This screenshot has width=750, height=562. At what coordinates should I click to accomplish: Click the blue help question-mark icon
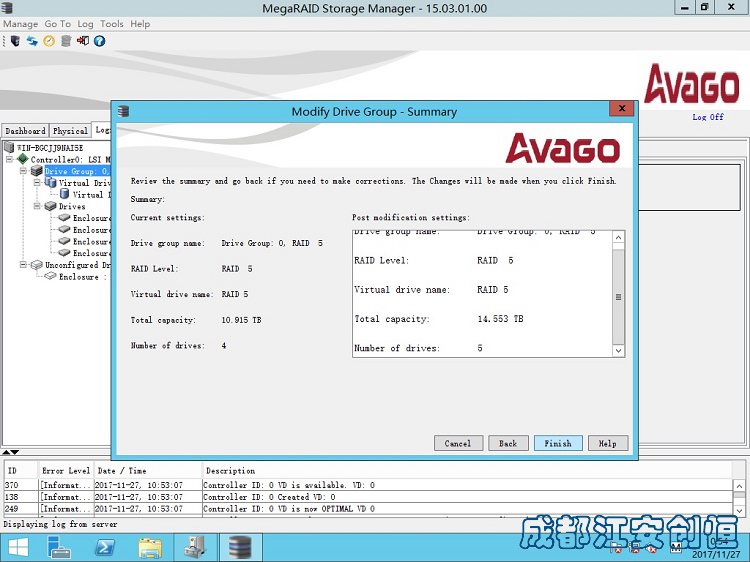pyautogui.click(x=99, y=41)
